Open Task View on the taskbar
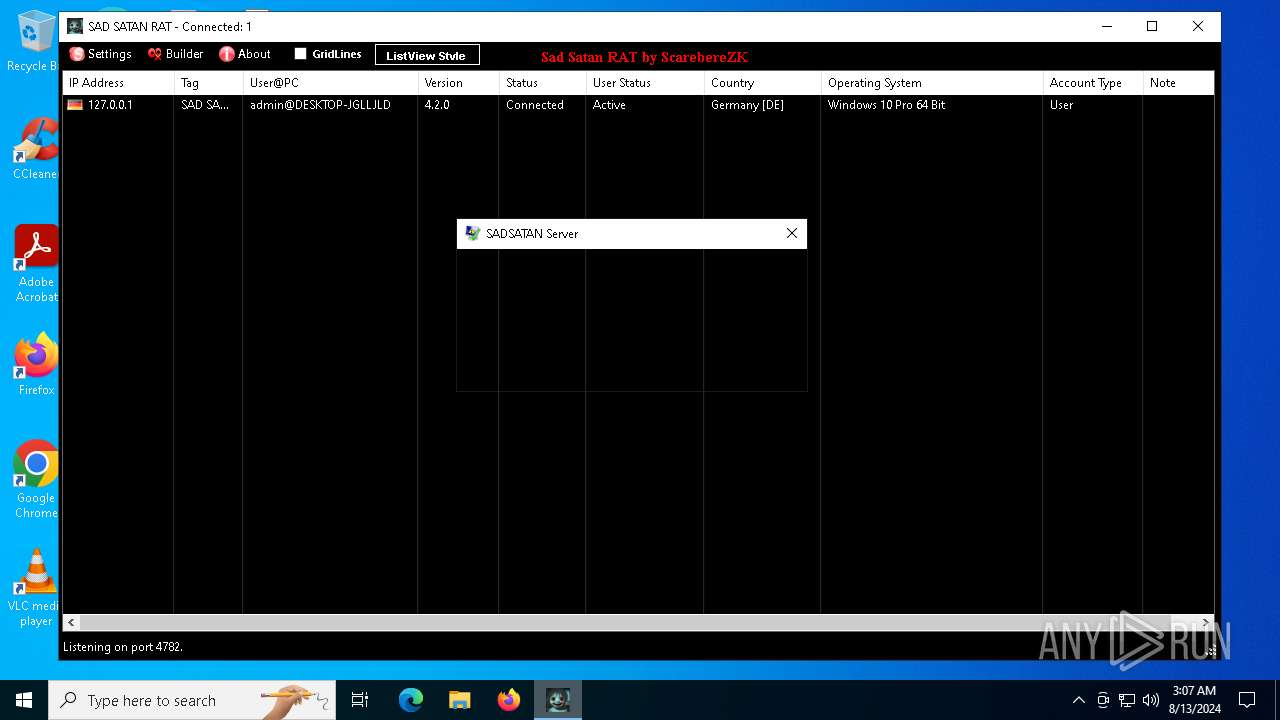Image resolution: width=1280 pixels, height=720 pixels. [x=360, y=700]
